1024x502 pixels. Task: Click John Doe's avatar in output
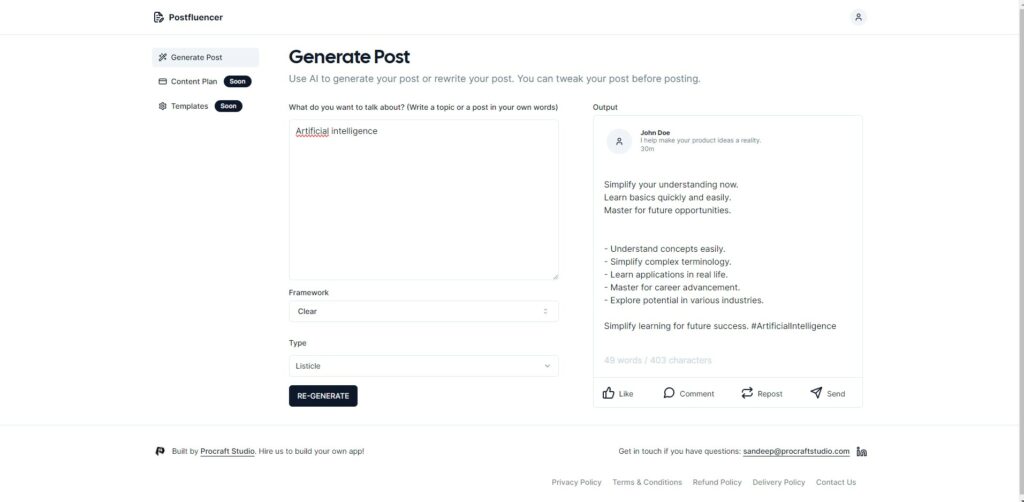(619, 141)
